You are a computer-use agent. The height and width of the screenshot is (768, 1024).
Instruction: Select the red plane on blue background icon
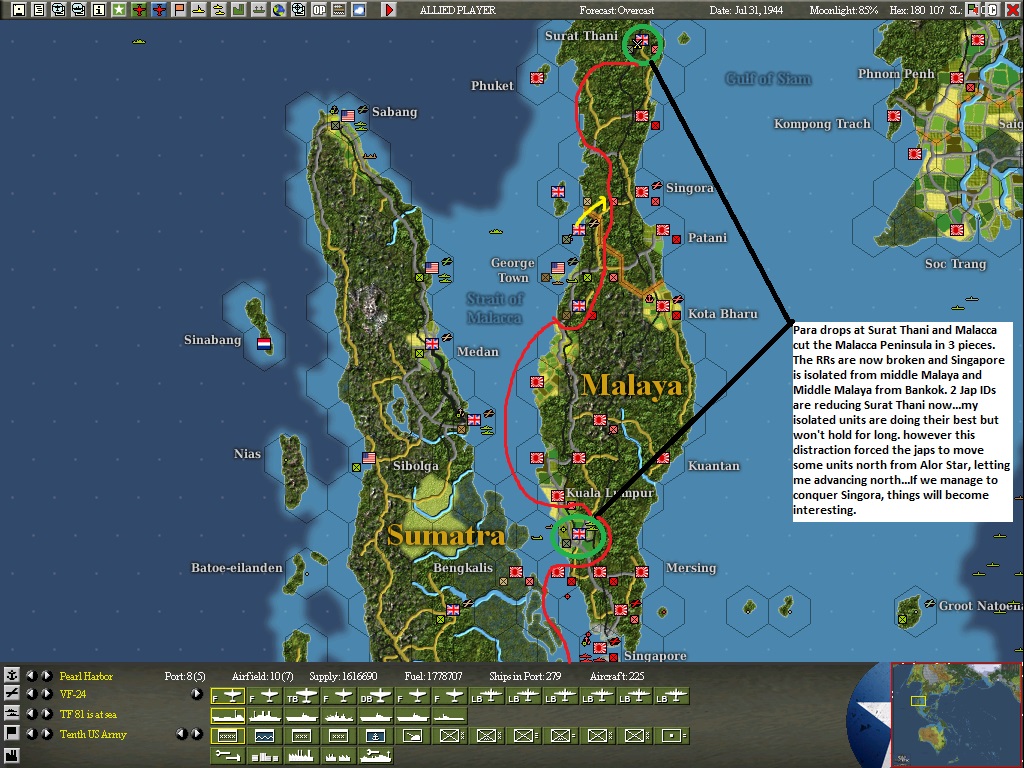pos(159,10)
